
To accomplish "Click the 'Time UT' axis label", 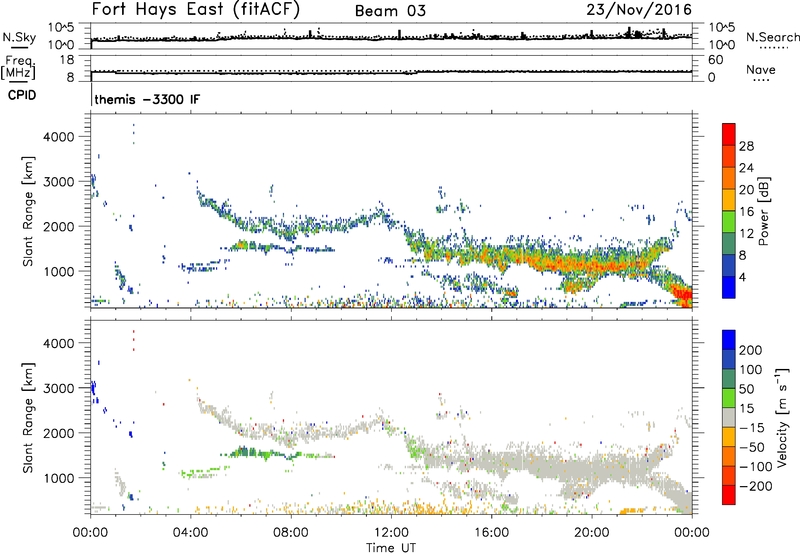I will point(391,548).
